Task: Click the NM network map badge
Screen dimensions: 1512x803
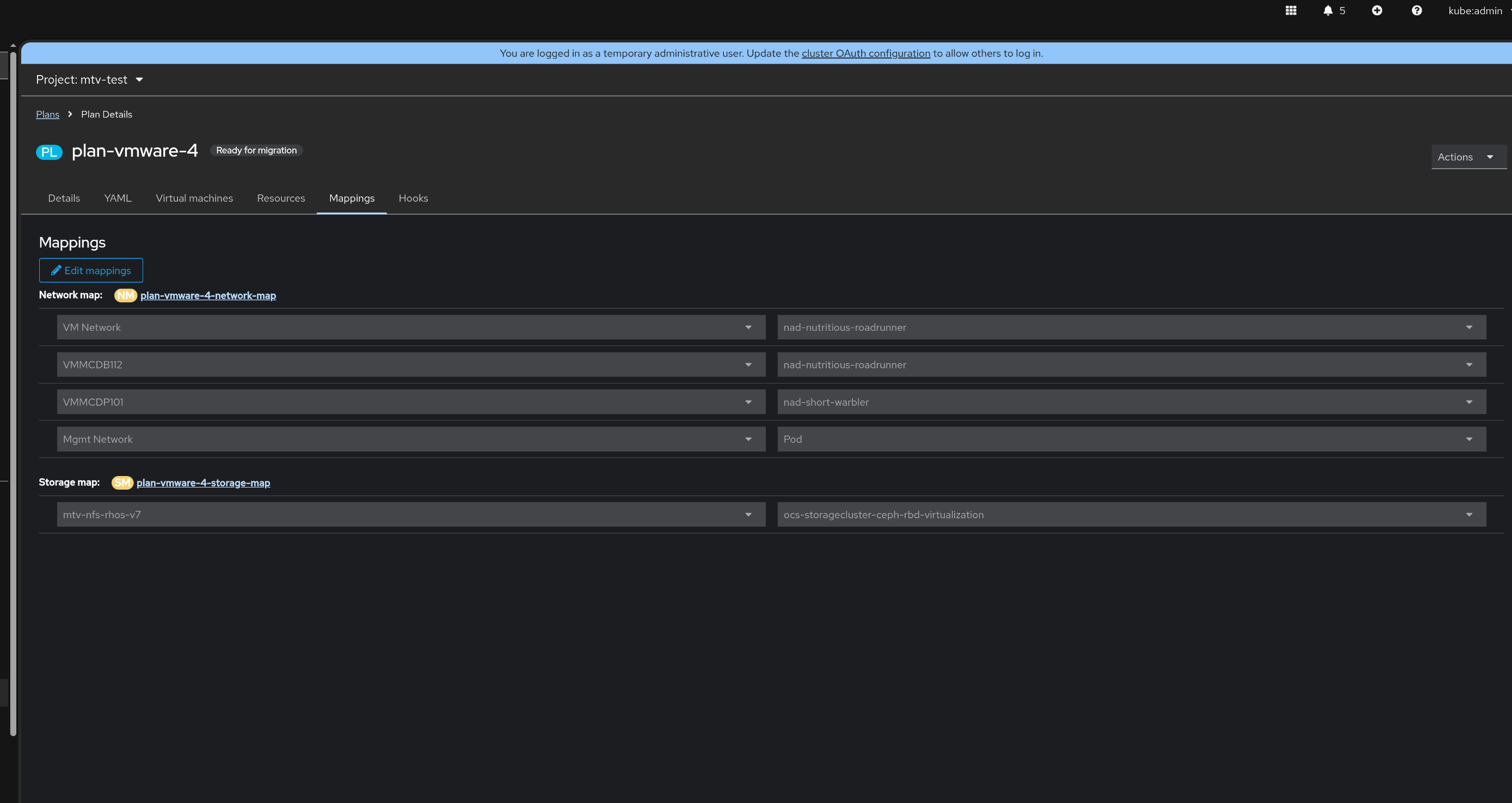Action: [x=126, y=295]
